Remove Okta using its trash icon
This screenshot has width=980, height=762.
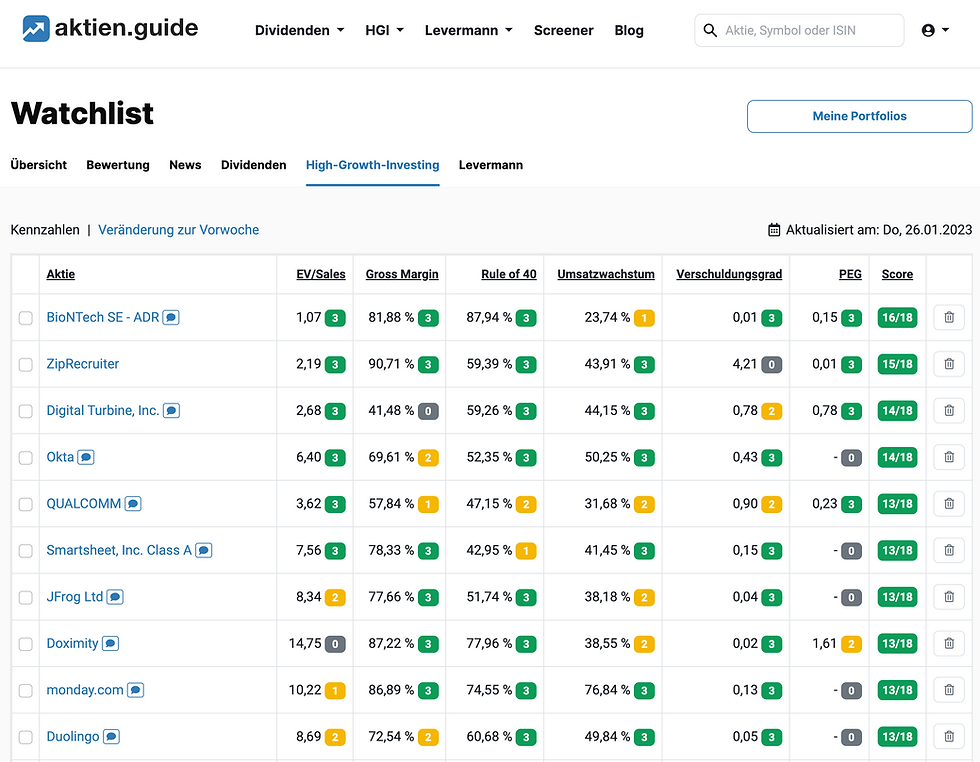tap(949, 458)
